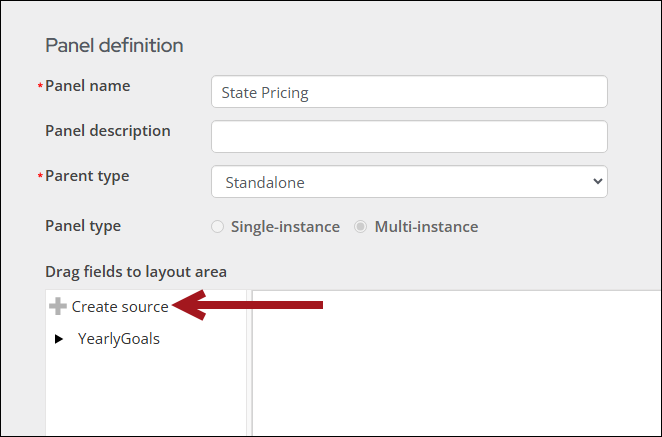Click the Drag fields to layout area text

(136, 271)
